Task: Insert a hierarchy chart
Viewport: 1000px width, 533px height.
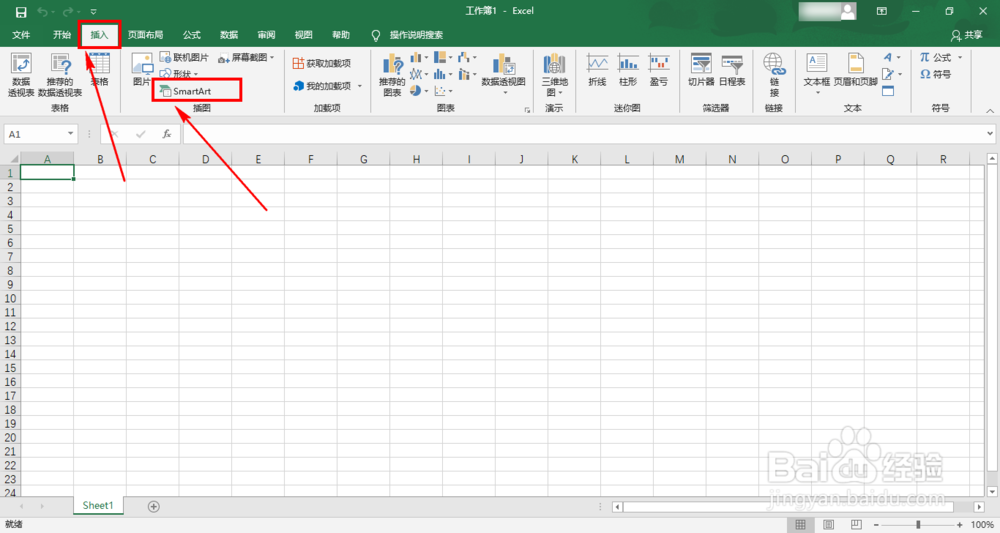Action: [443, 57]
